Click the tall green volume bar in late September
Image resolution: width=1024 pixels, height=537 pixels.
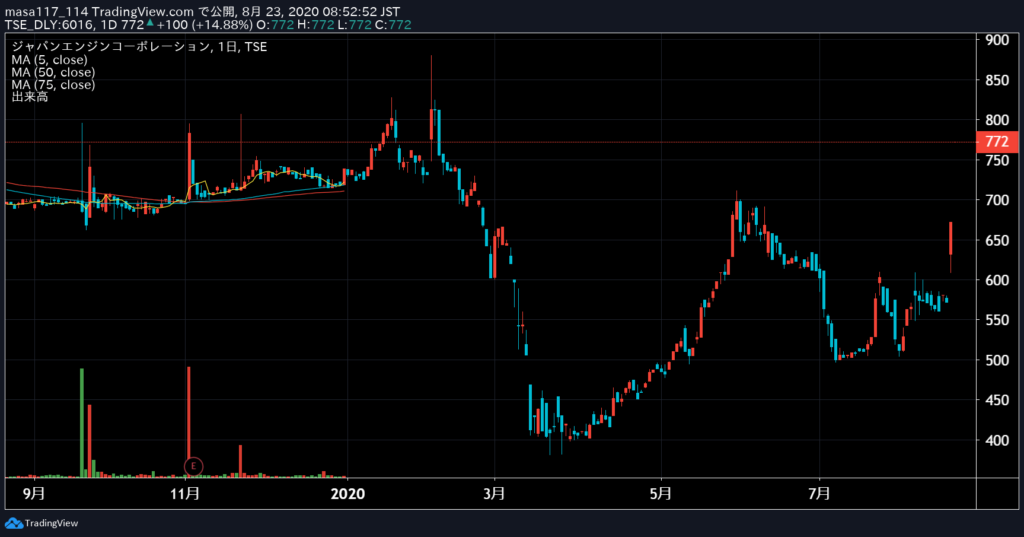82,423
